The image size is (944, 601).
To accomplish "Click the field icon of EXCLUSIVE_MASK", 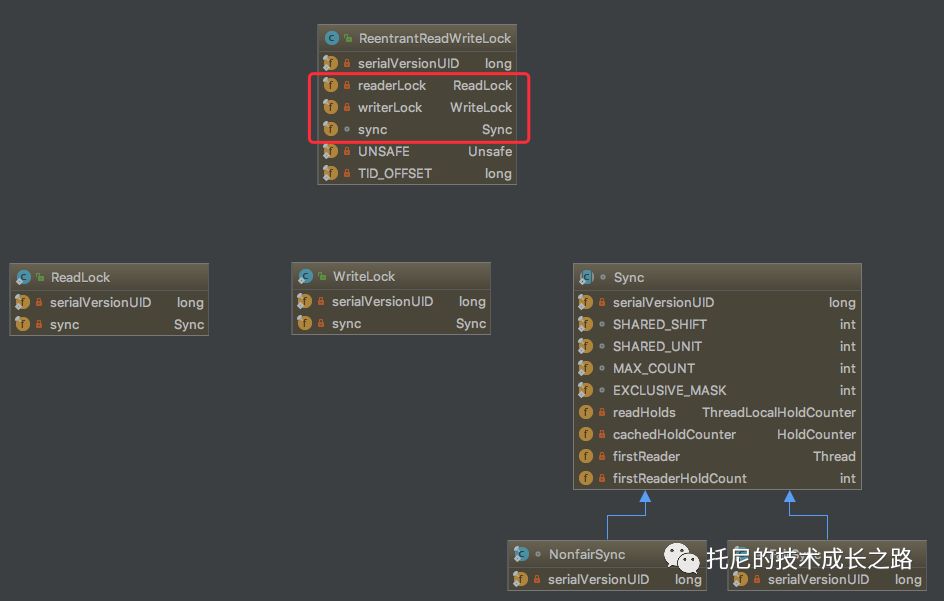I will click(x=585, y=390).
